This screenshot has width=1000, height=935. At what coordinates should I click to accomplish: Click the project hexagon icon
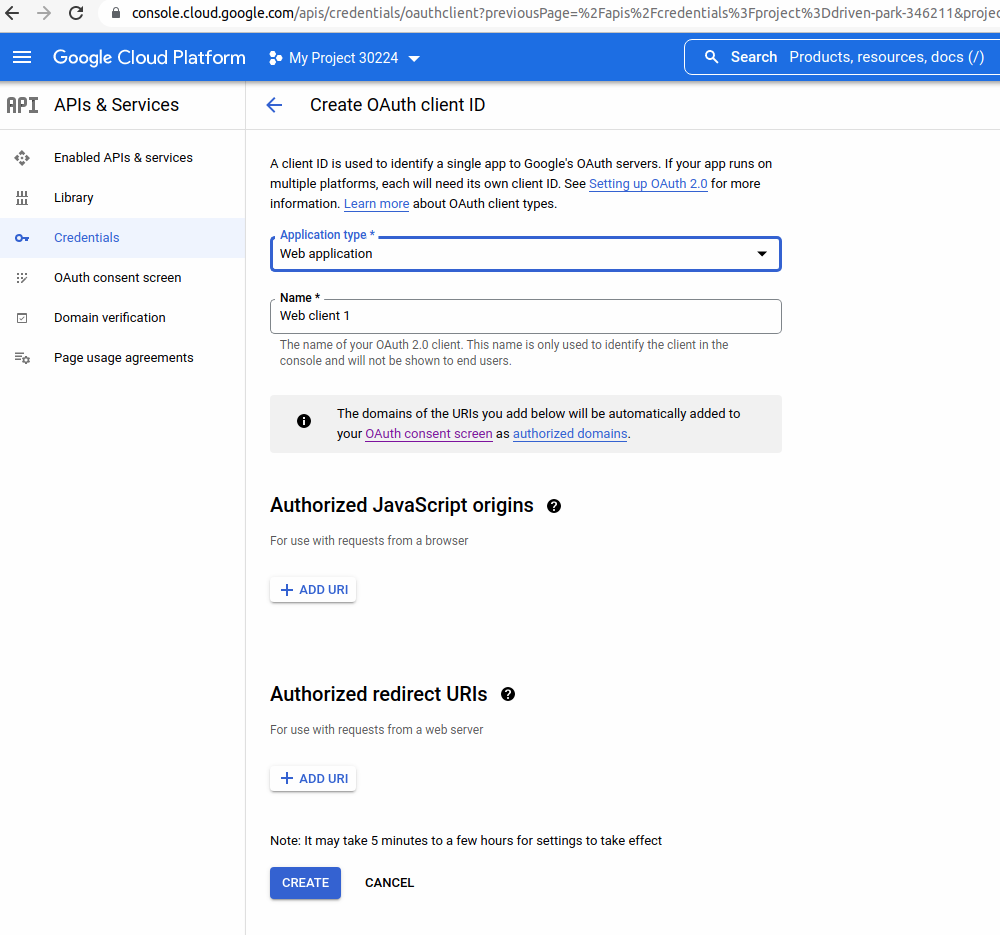point(276,58)
